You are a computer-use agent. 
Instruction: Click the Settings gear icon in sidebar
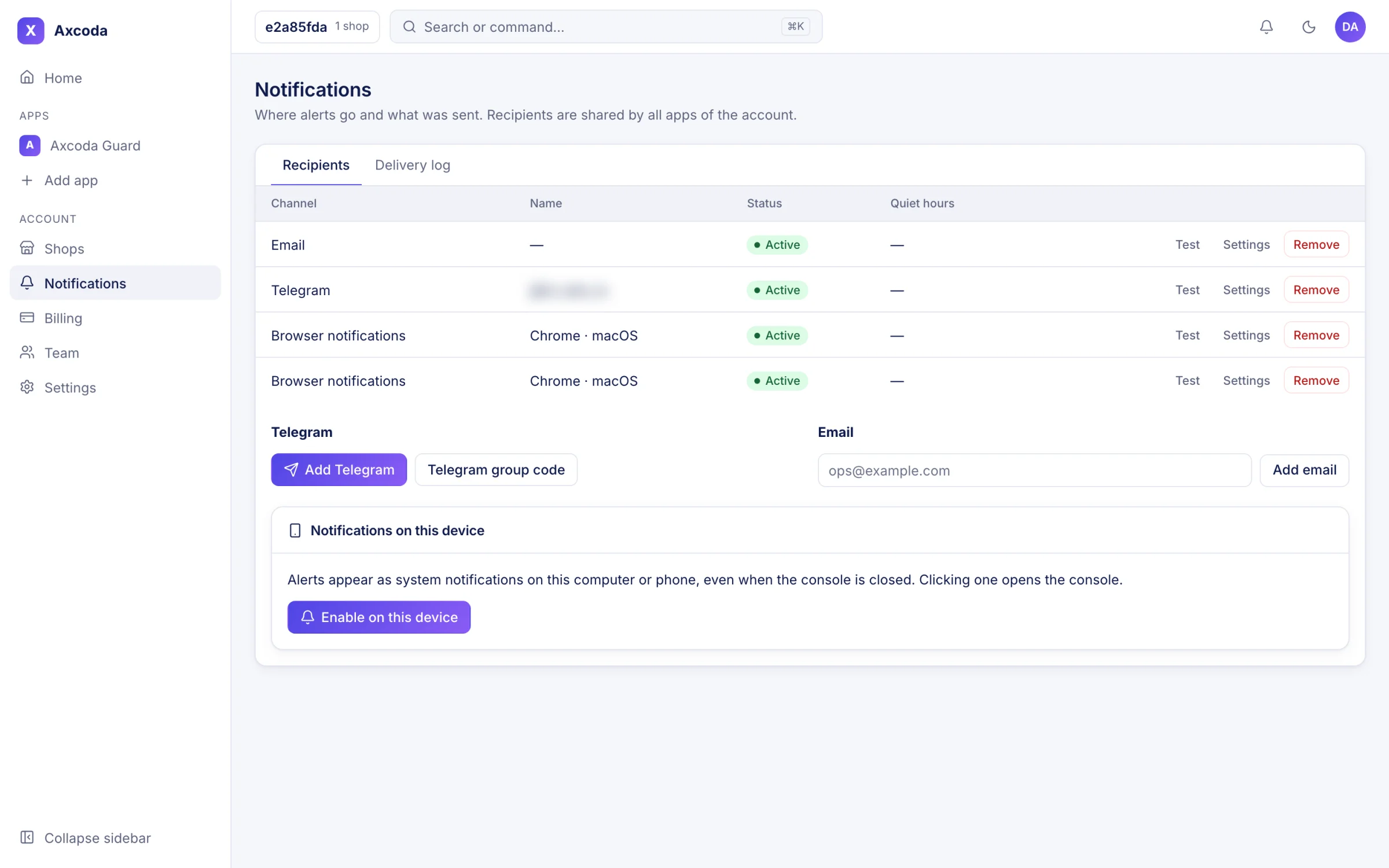(x=27, y=387)
